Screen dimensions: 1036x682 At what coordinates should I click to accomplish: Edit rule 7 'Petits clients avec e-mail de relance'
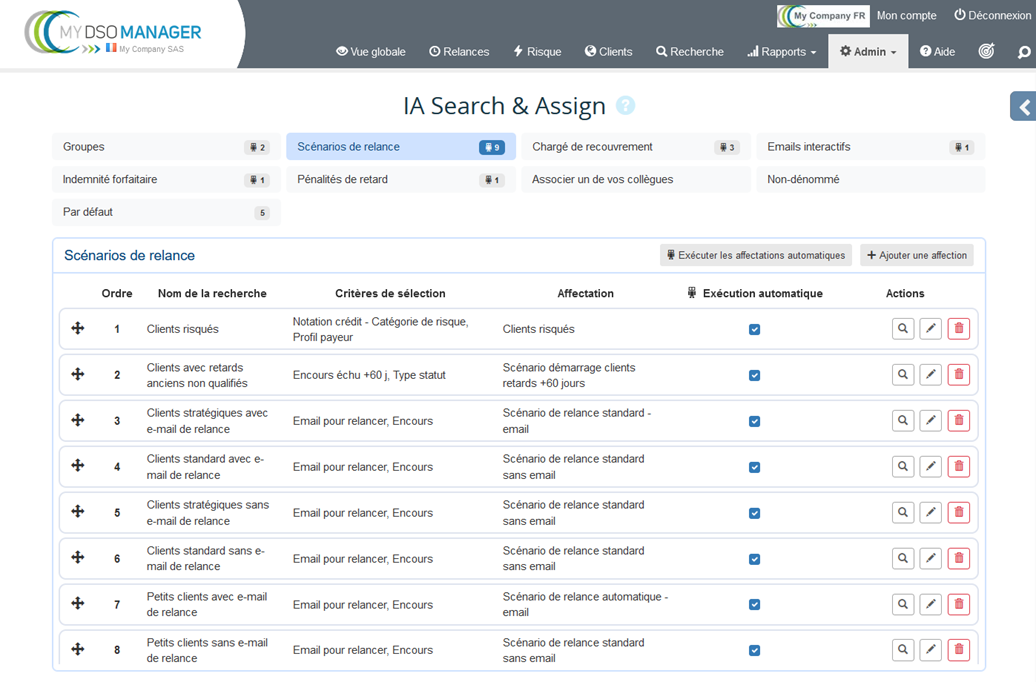coord(931,604)
